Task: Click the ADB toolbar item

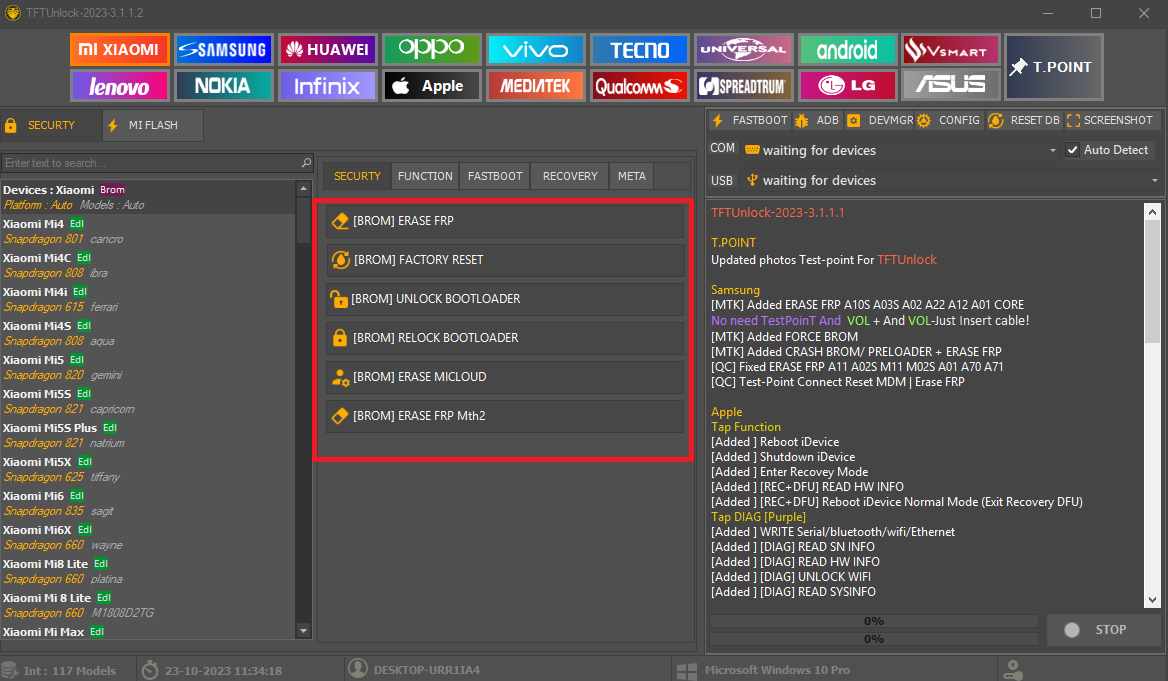Action: pos(817,120)
